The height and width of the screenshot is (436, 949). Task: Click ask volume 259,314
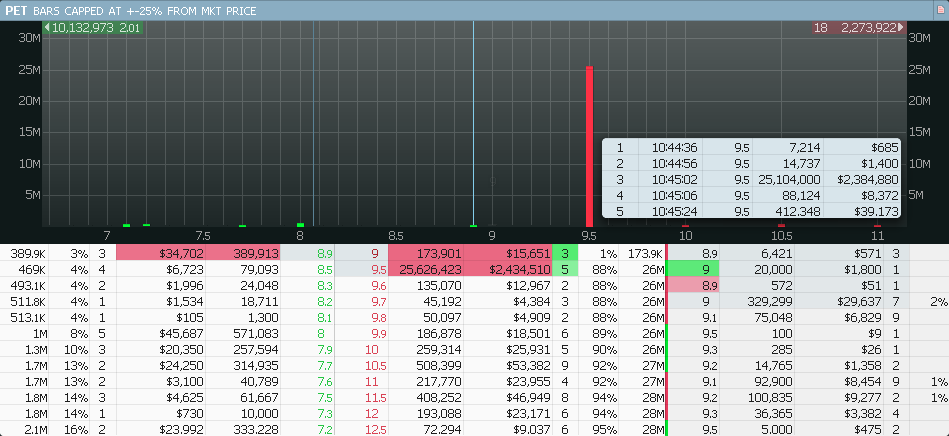pyautogui.click(x=440, y=349)
